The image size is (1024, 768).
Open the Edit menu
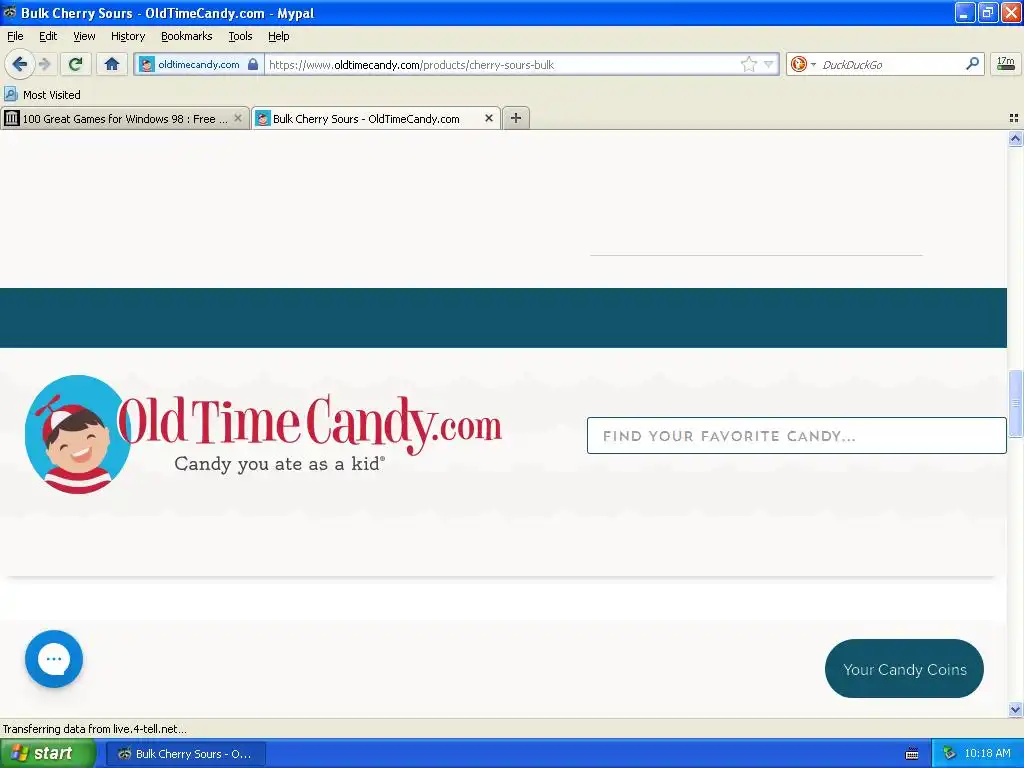(48, 36)
